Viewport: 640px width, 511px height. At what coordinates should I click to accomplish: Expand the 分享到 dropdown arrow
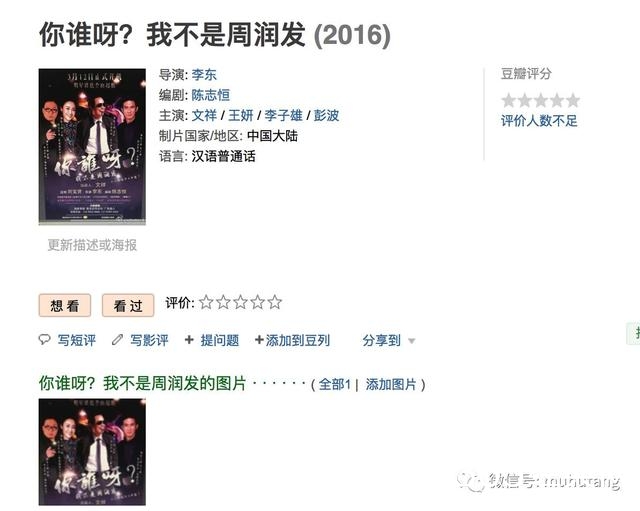411,341
